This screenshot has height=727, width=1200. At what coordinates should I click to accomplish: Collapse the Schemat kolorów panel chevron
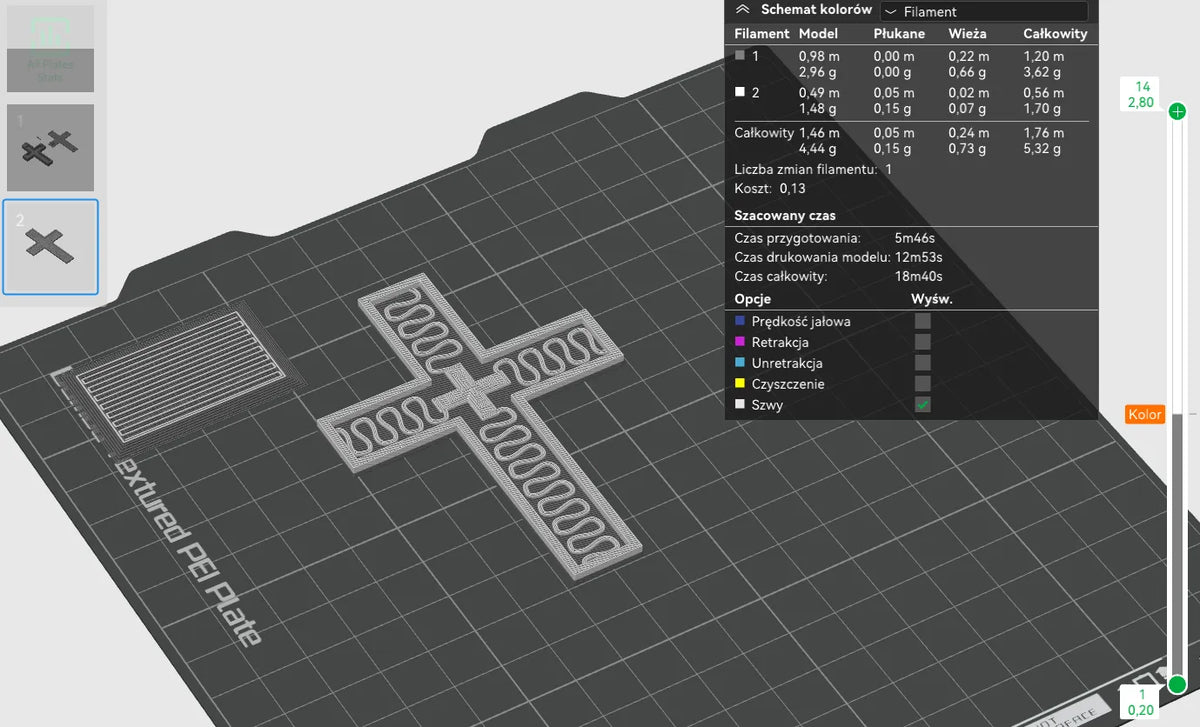742,8
